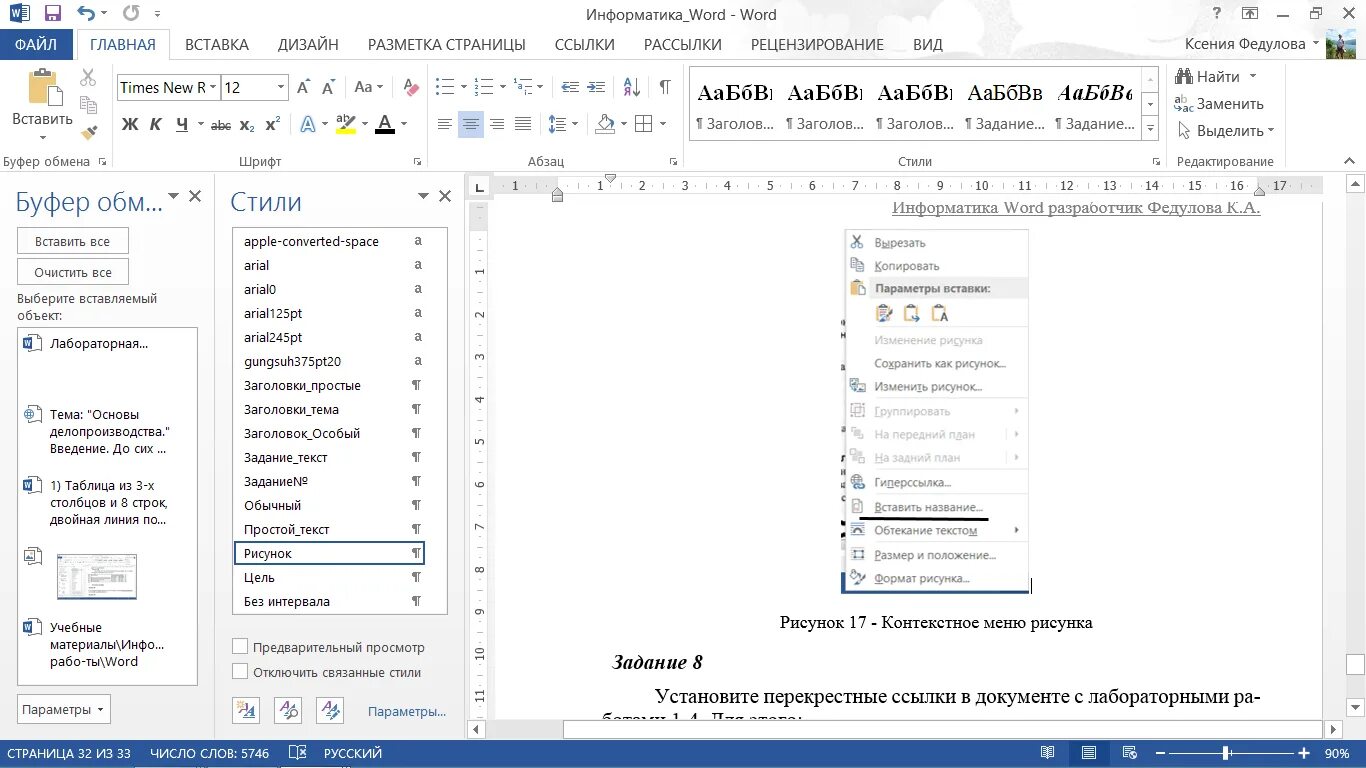Switch to Read Mode view in status bar
This screenshot has height=768, width=1366.
click(1047, 753)
